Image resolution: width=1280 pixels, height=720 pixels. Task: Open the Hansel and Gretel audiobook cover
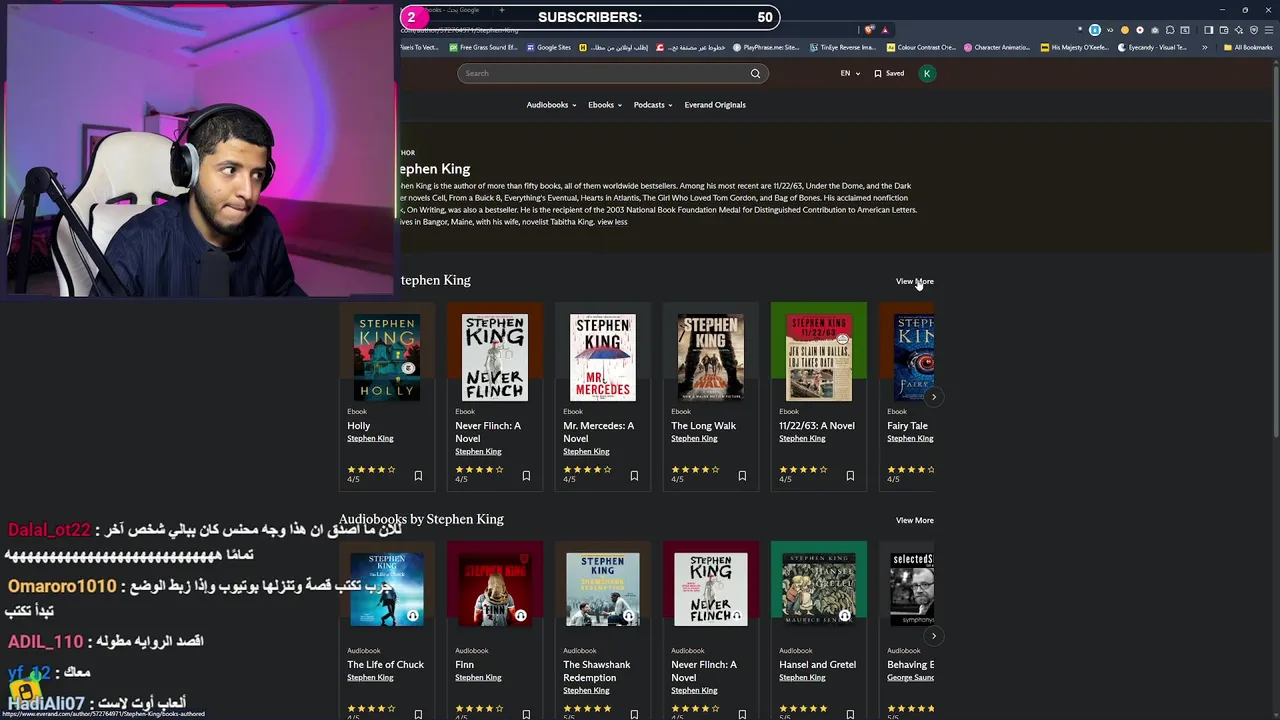click(818, 591)
